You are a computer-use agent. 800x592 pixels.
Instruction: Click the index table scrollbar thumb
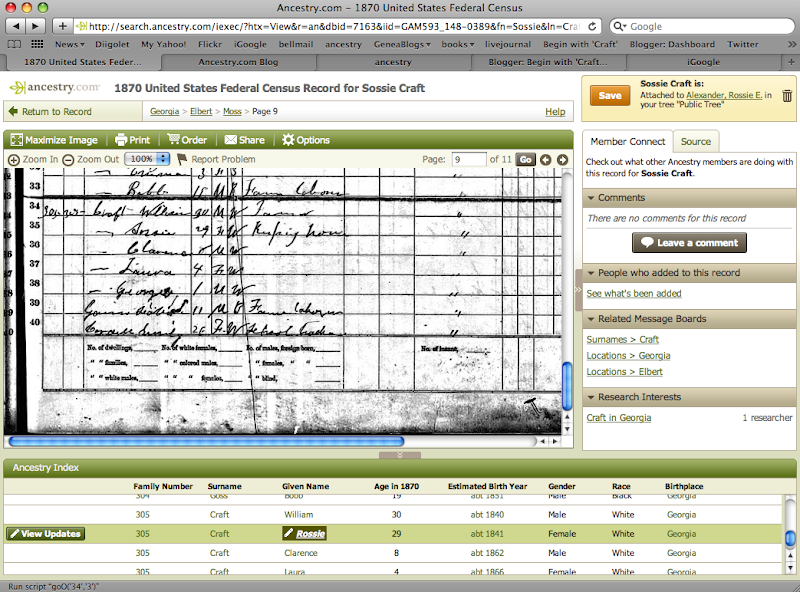pos(790,538)
